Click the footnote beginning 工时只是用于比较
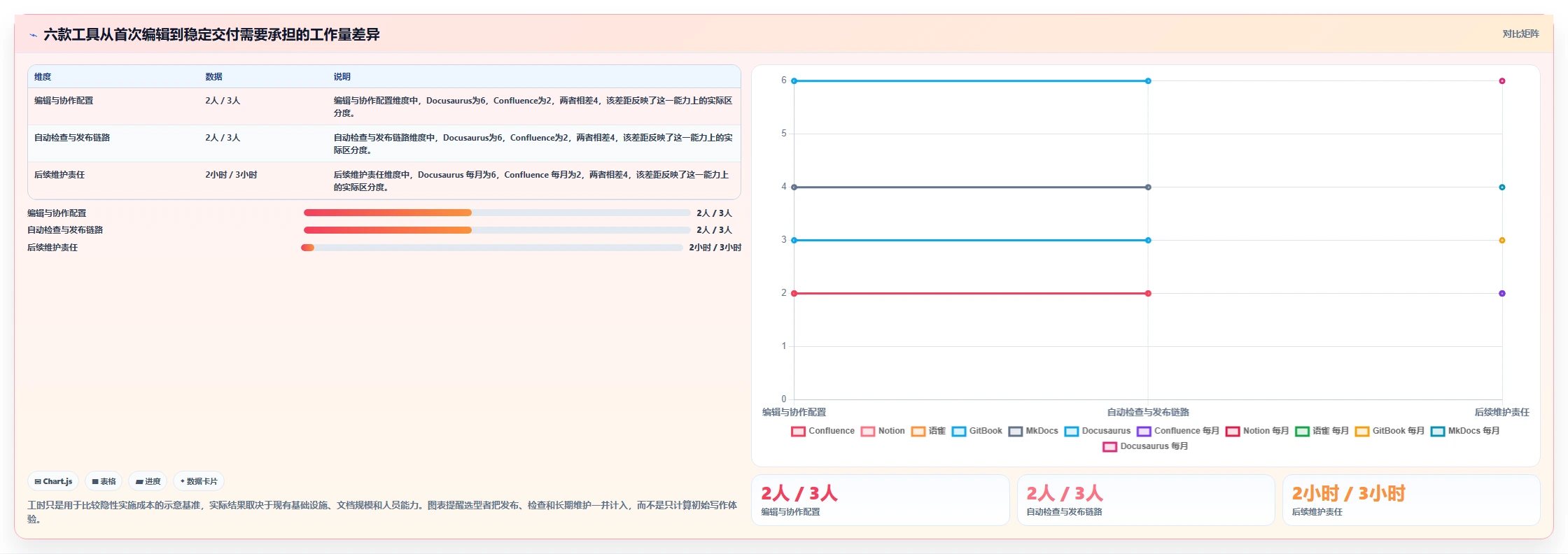1568x554 pixels. coord(382,512)
